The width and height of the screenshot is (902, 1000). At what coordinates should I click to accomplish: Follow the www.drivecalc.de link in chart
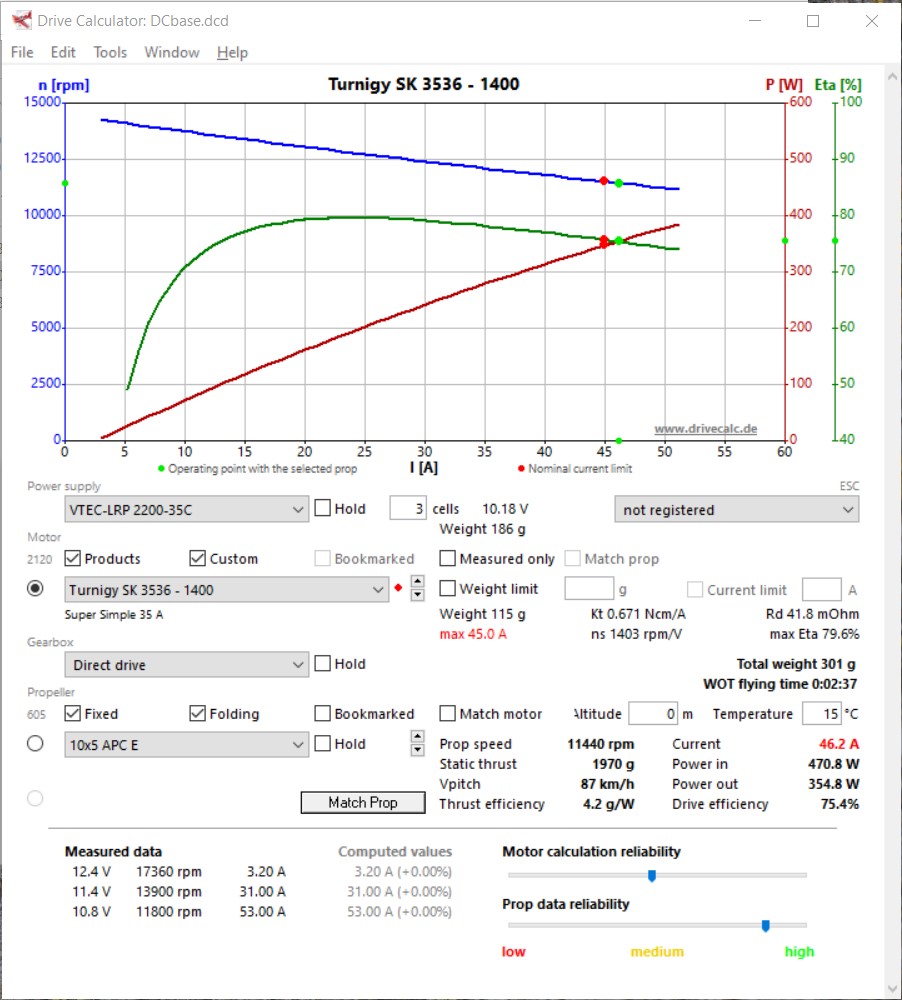pos(705,429)
